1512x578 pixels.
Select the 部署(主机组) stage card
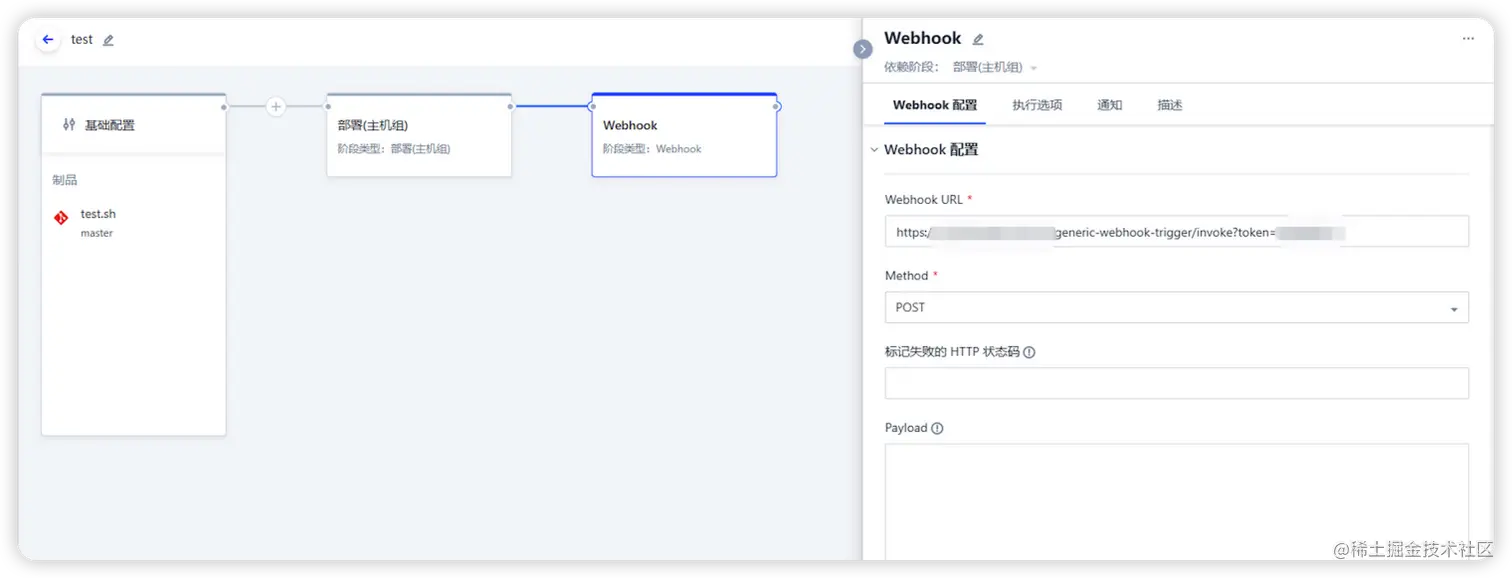coord(419,136)
